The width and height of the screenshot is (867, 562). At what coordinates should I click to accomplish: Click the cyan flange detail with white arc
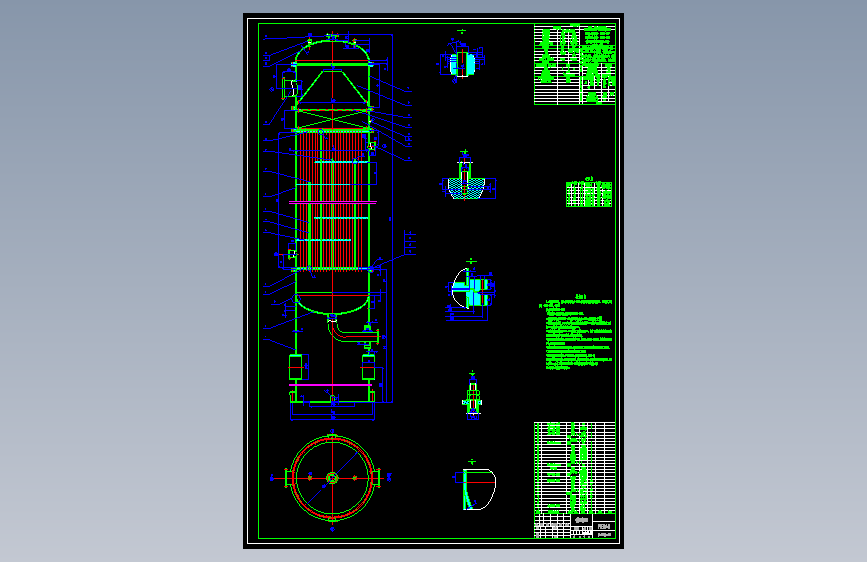(x=471, y=292)
